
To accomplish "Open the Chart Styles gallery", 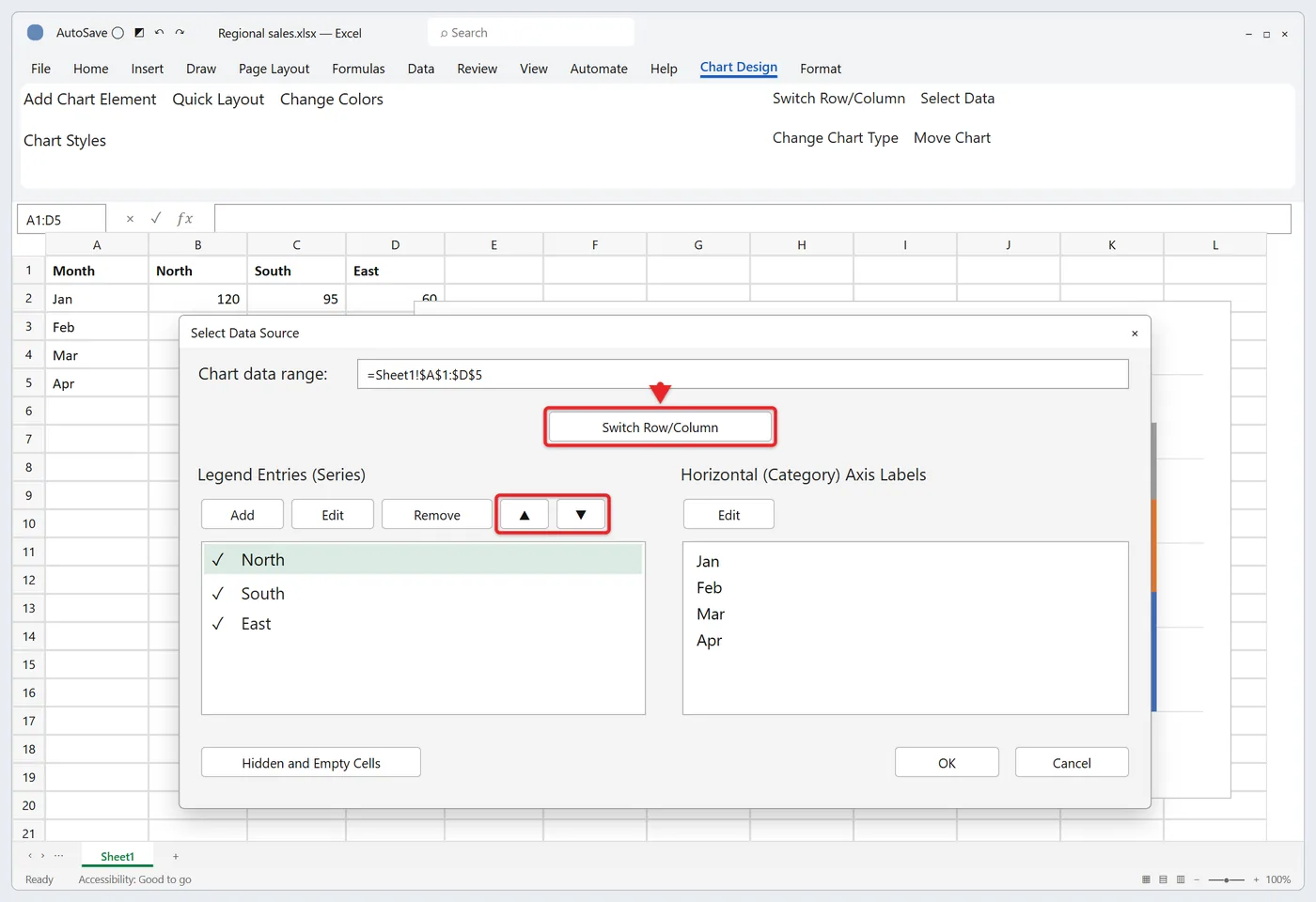I will (65, 141).
